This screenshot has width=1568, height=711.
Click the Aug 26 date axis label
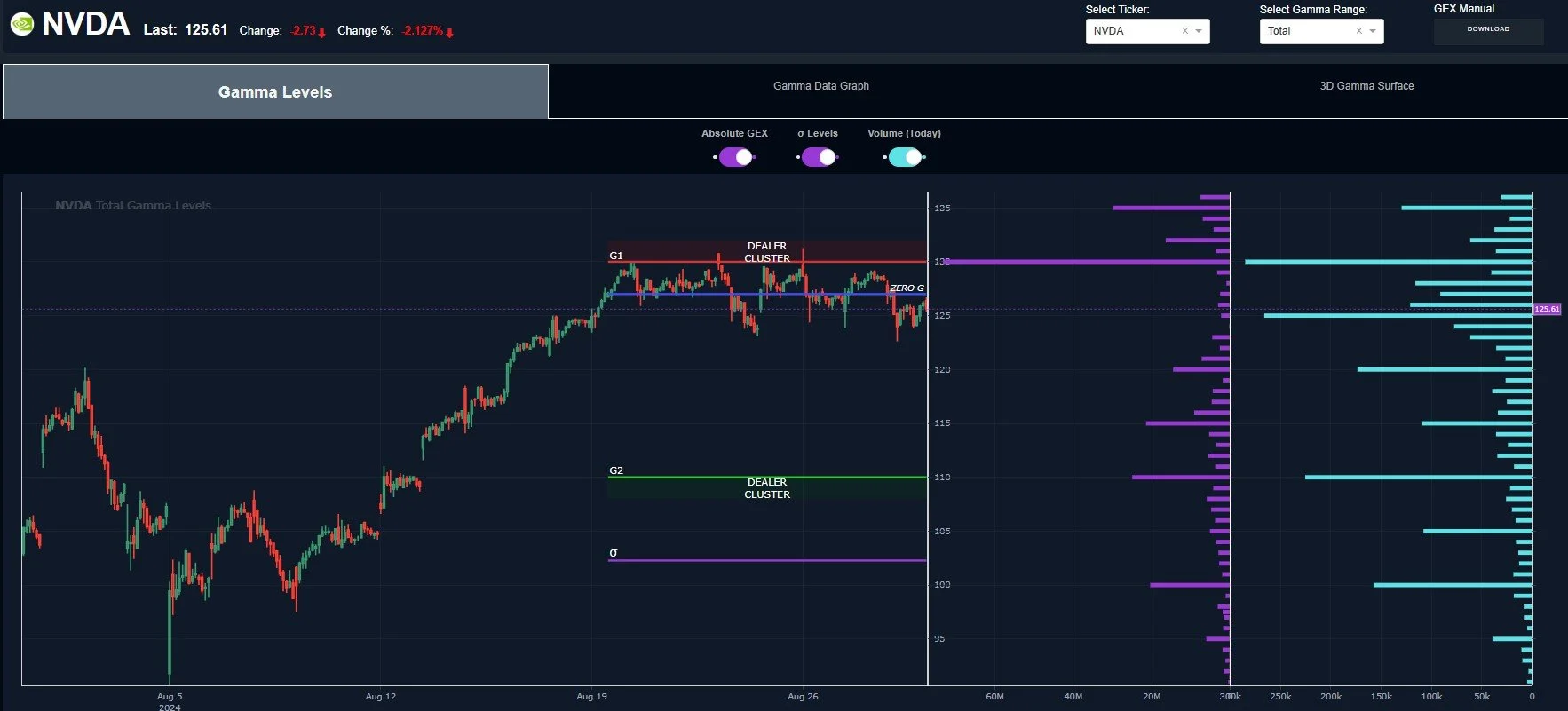pyautogui.click(x=803, y=697)
